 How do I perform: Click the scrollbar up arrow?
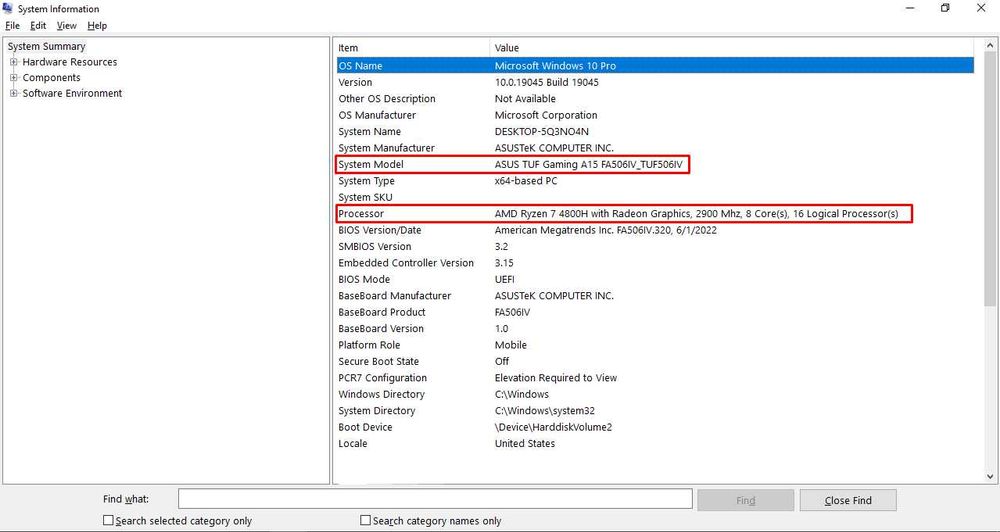[990, 46]
